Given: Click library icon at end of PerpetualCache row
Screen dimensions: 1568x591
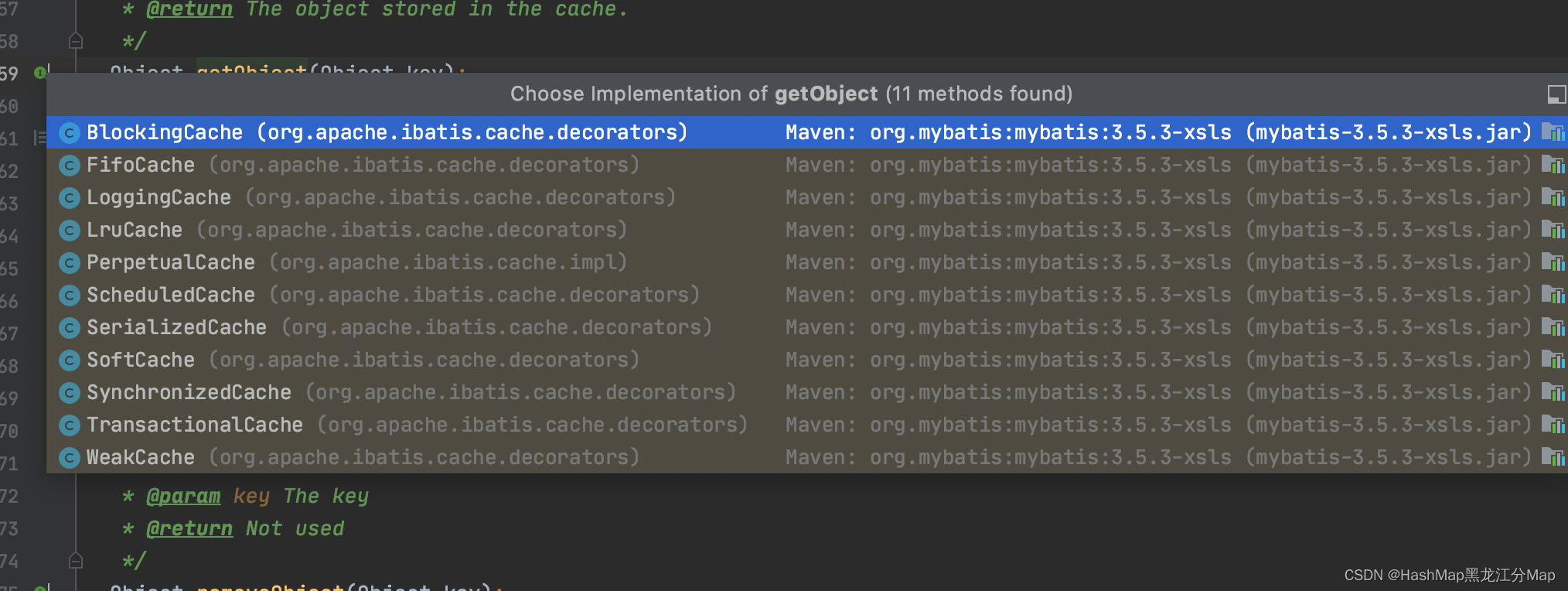Looking at the screenshot, I should [x=1553, y=262].
